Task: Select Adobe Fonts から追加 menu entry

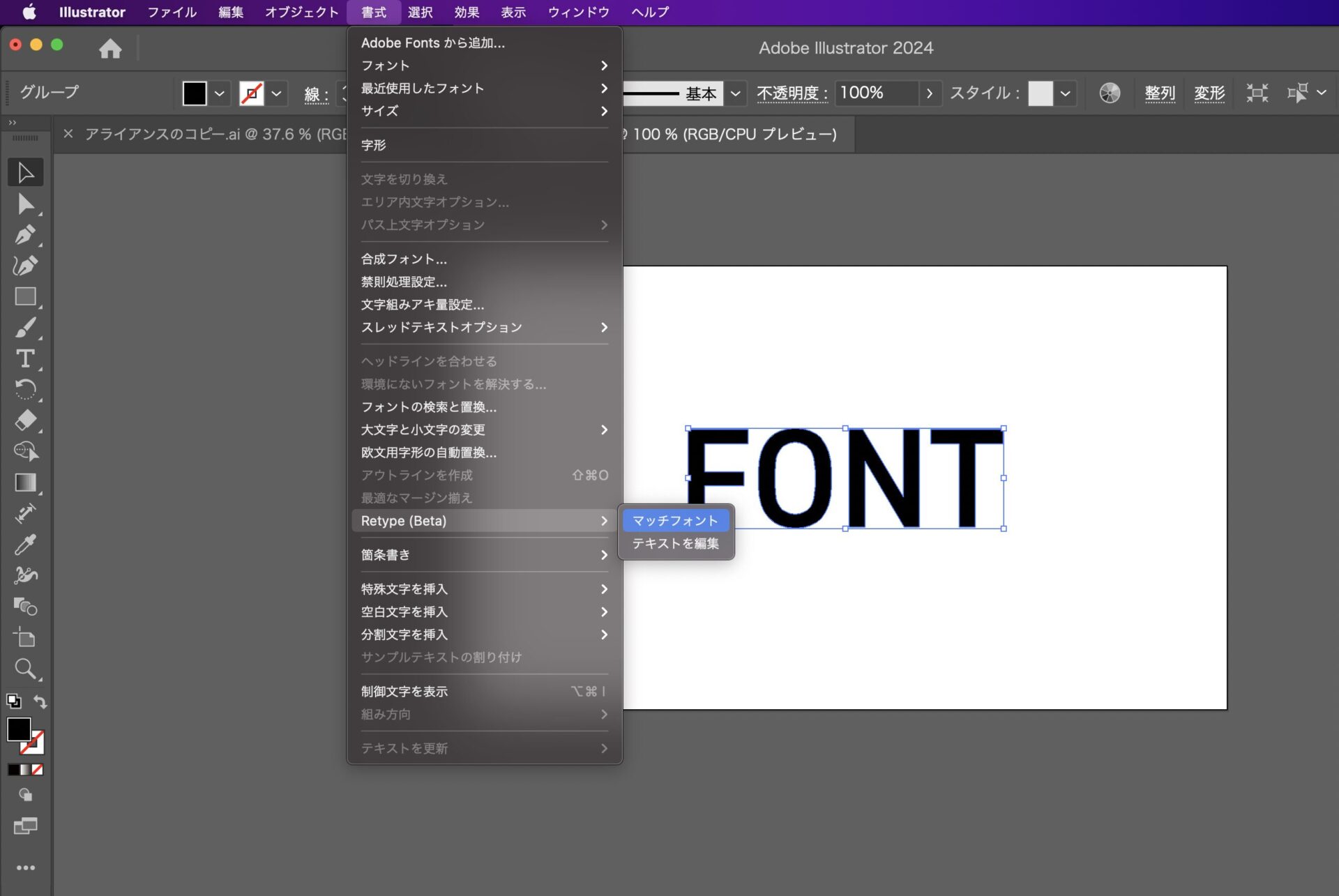Action: 484,43
